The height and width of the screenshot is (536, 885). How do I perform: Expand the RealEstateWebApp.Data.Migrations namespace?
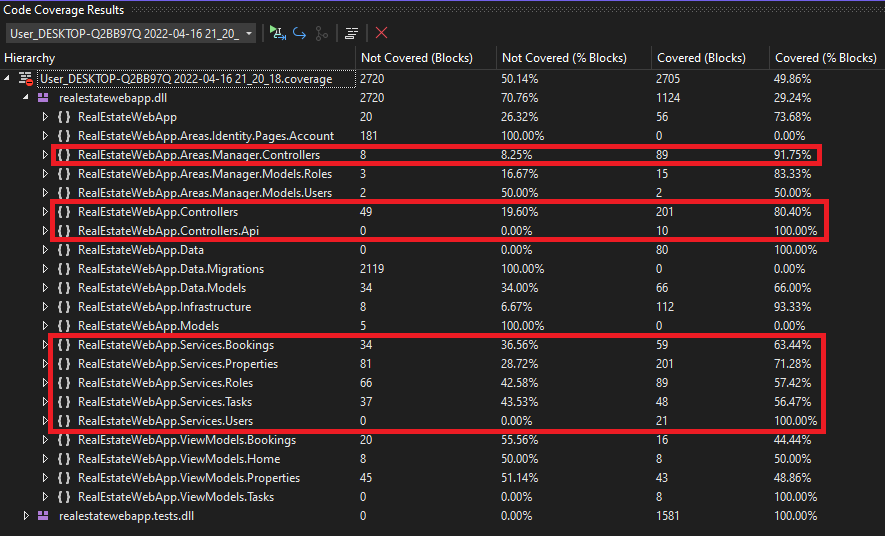point(45,269)
